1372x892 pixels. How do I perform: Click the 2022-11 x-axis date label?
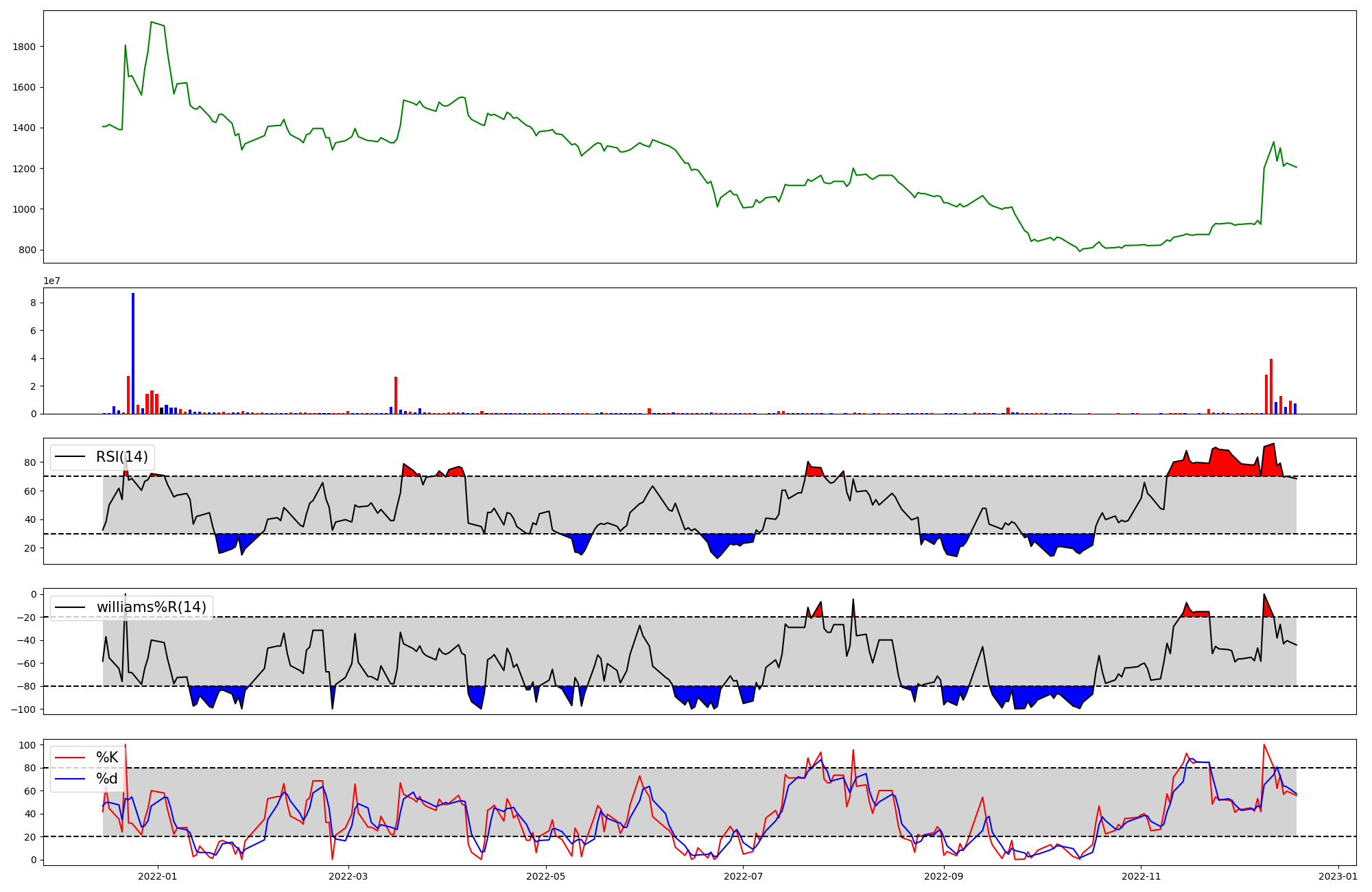[1142, 876]
